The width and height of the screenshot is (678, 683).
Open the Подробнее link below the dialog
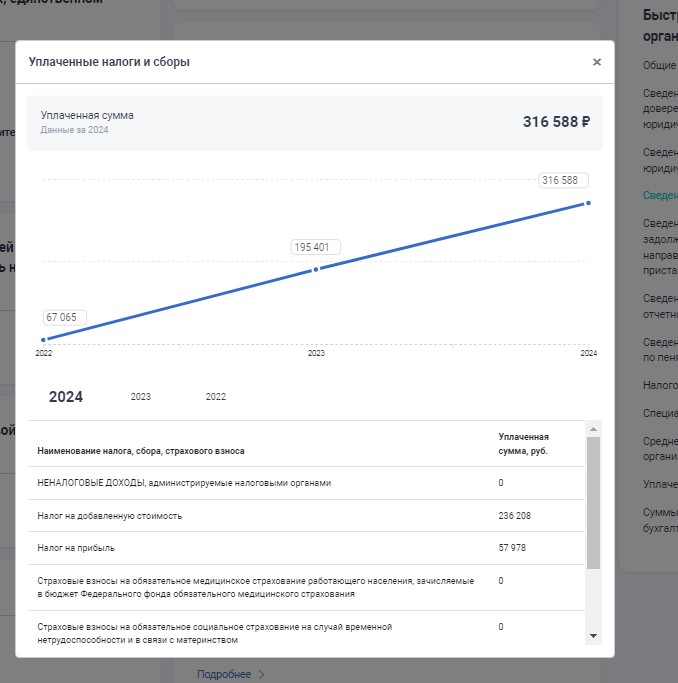(x=224, y=674)
